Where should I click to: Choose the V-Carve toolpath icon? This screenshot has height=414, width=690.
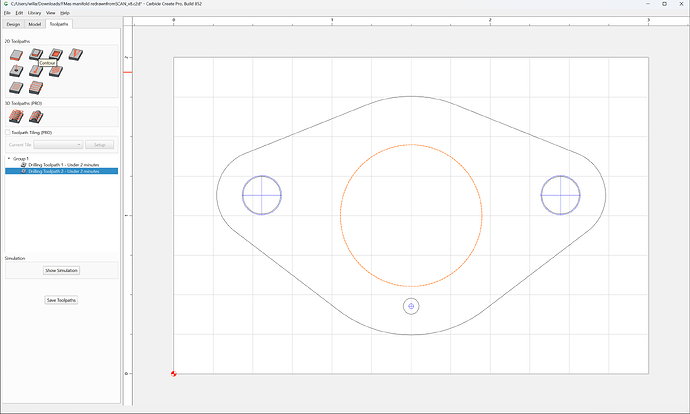[x=76, y=54]
